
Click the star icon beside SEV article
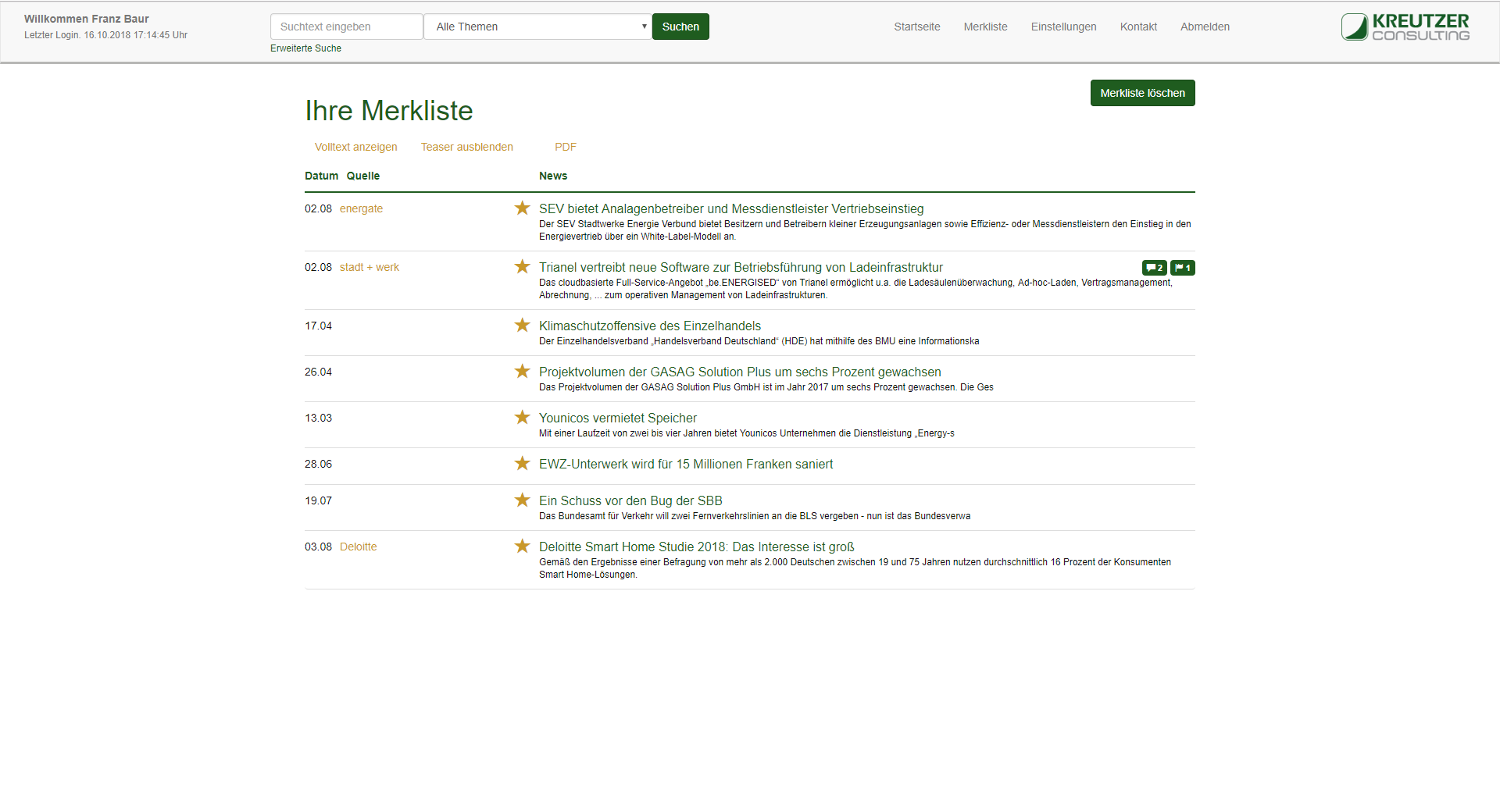[522, 208]
